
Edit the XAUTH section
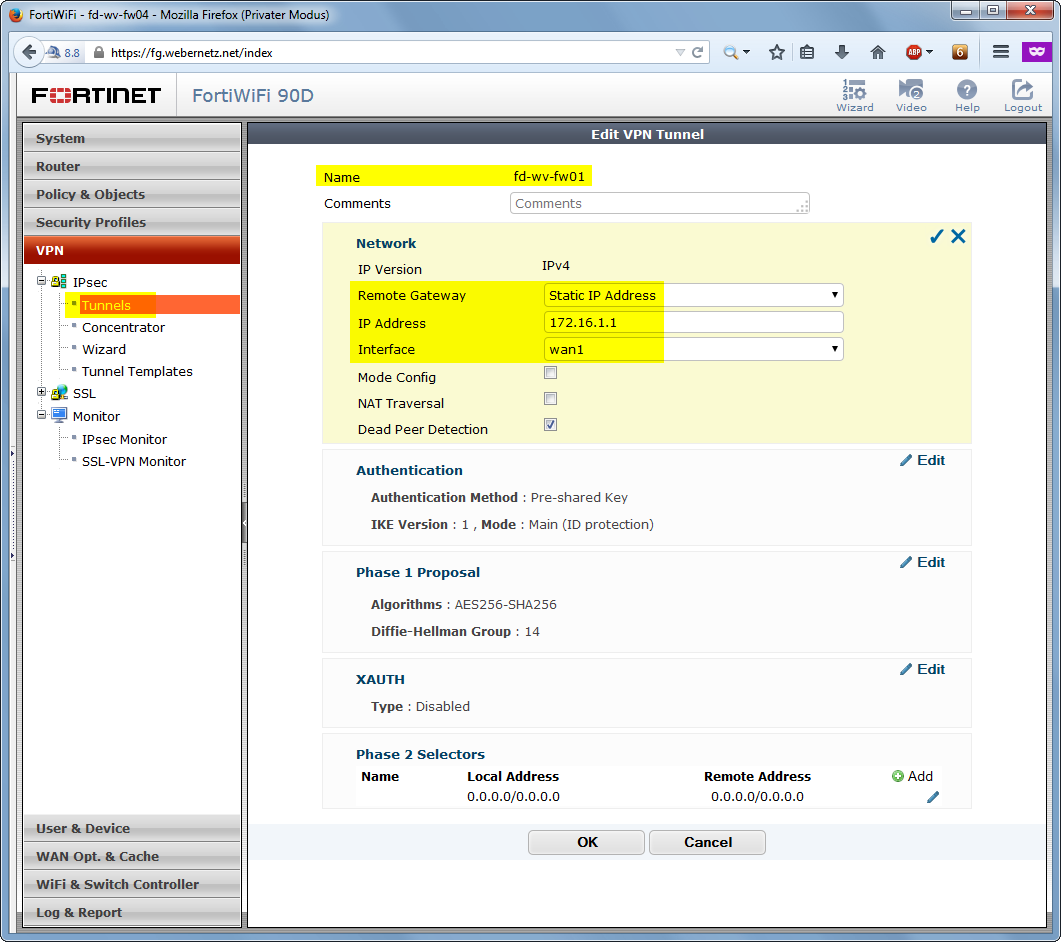[922, 669]
